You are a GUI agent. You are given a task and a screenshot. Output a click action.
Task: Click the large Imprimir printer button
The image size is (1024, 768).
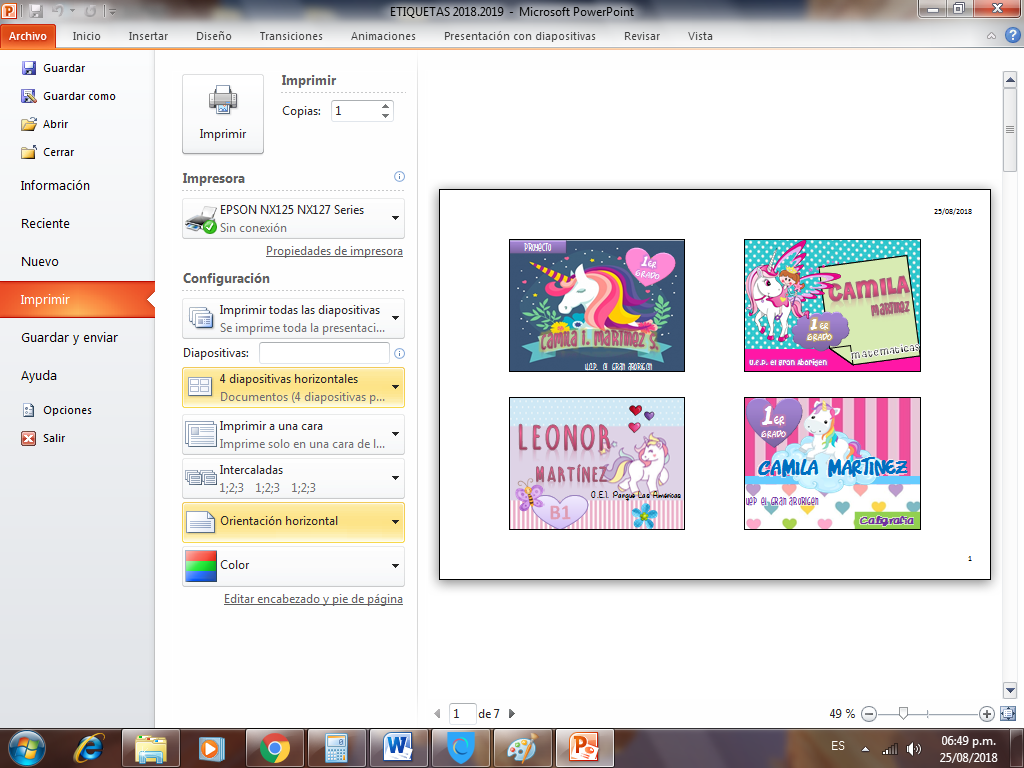pos(223,114)
